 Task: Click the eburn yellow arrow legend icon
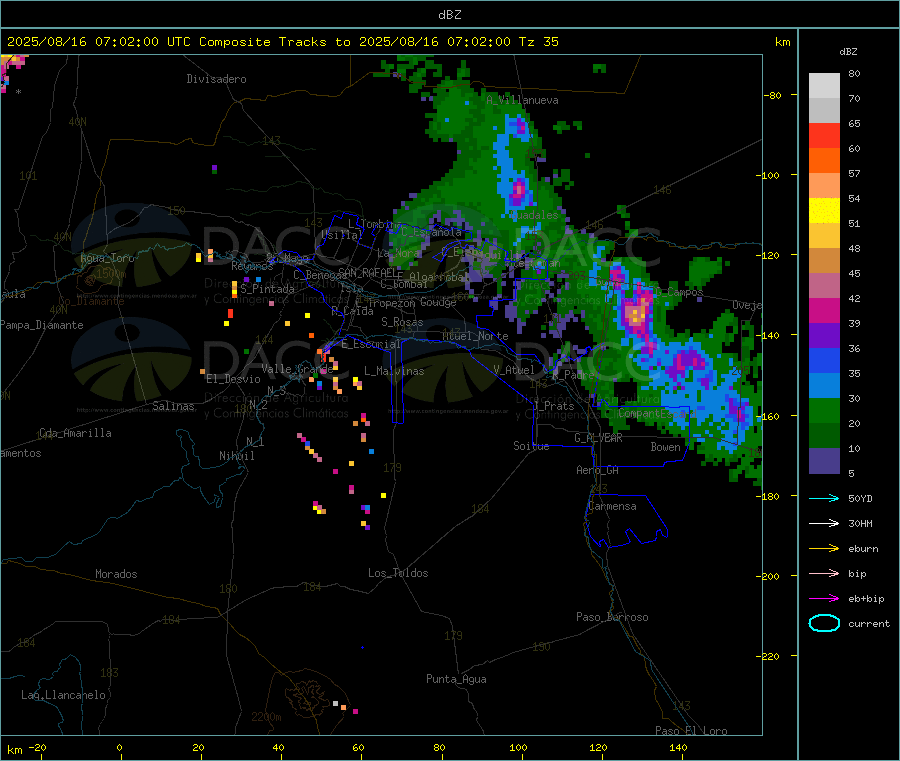(824, 548)
